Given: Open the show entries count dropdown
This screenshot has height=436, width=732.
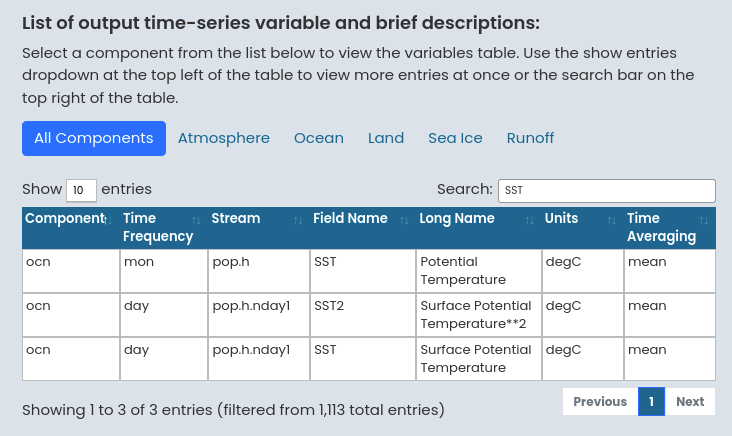Looking at the screenshot, I should 81,190.
